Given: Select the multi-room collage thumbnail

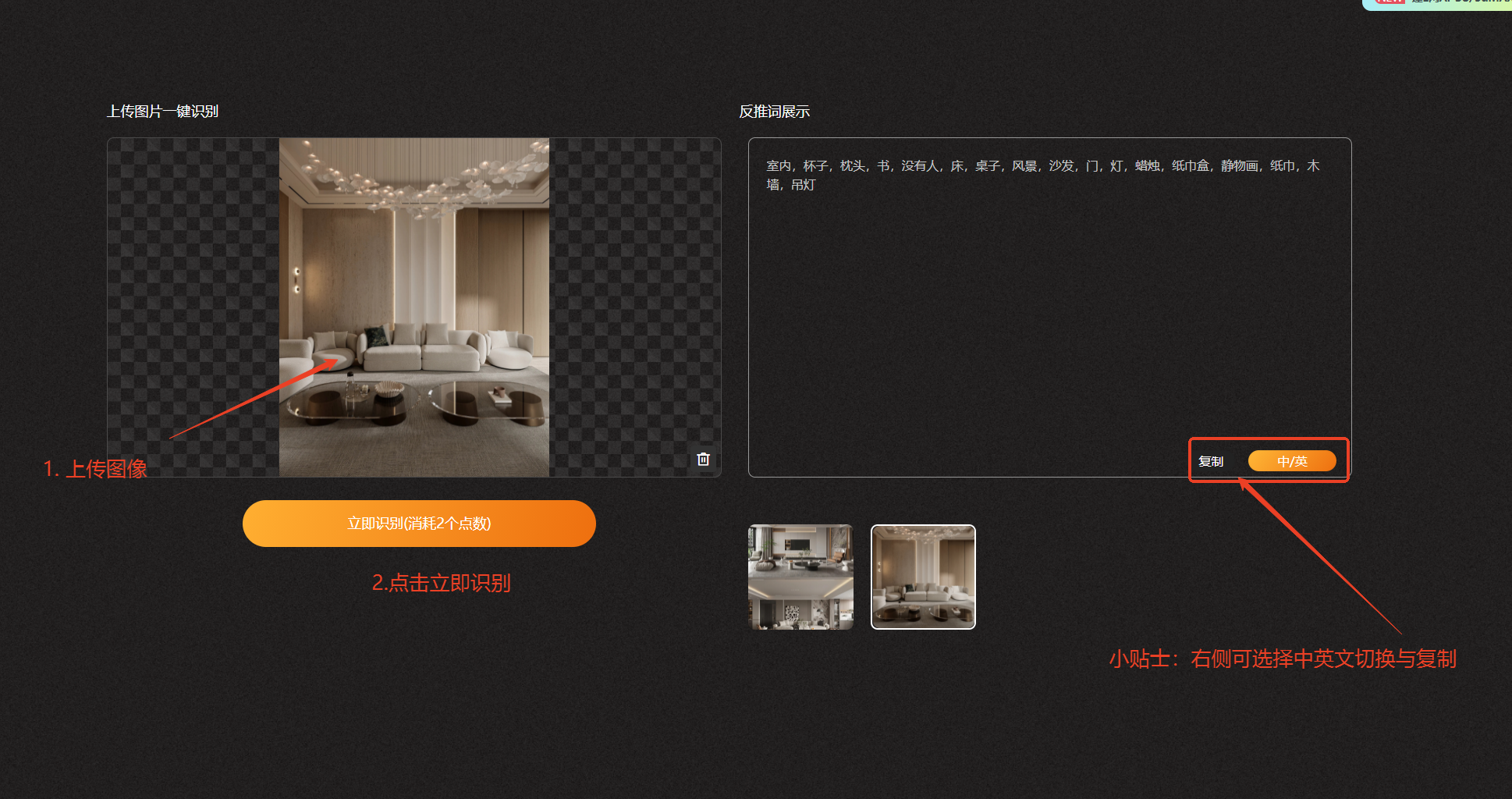Looking at the screenshot, I should click(x=800, y=577).
